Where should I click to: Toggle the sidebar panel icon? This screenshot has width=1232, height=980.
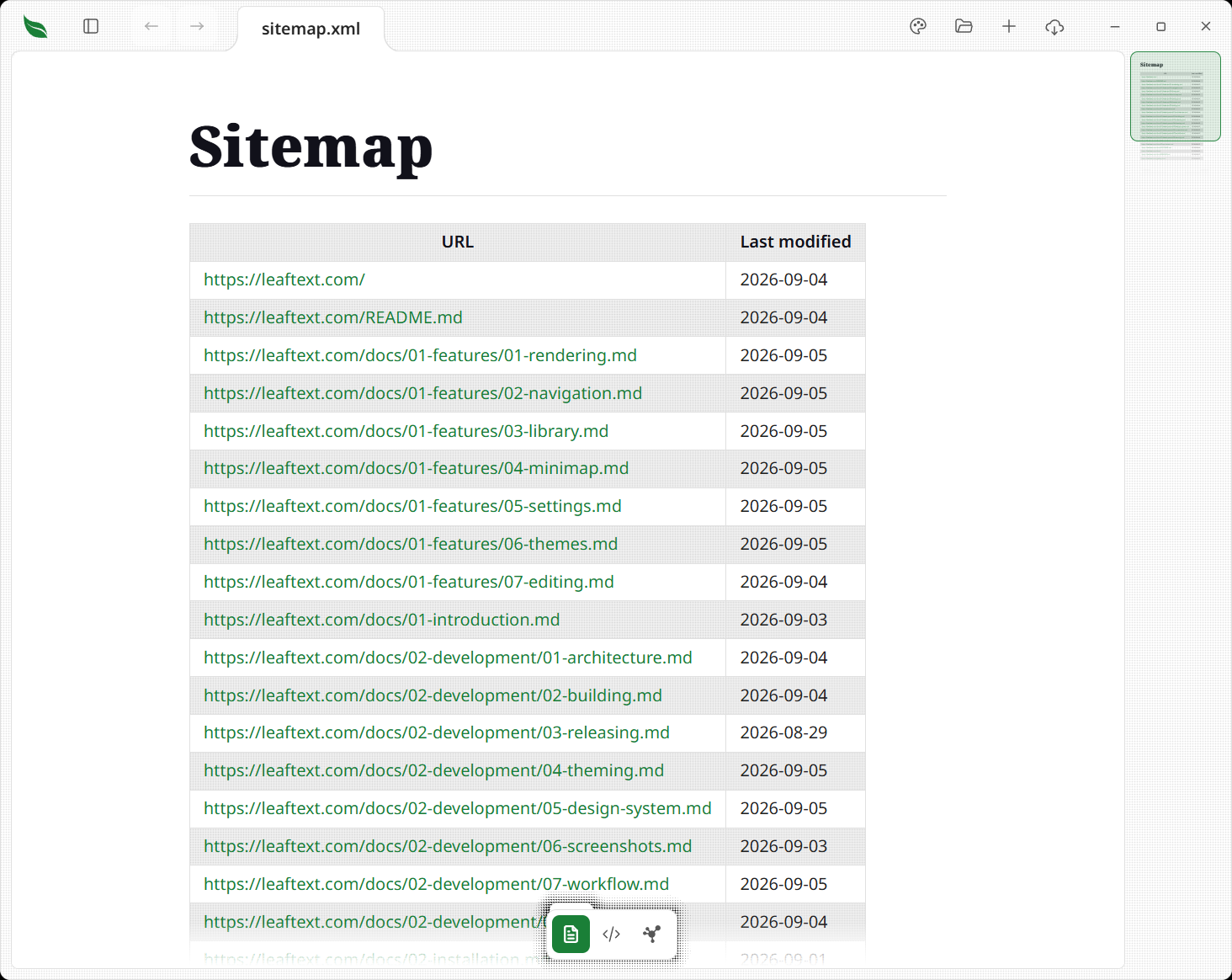click(91, 26)
